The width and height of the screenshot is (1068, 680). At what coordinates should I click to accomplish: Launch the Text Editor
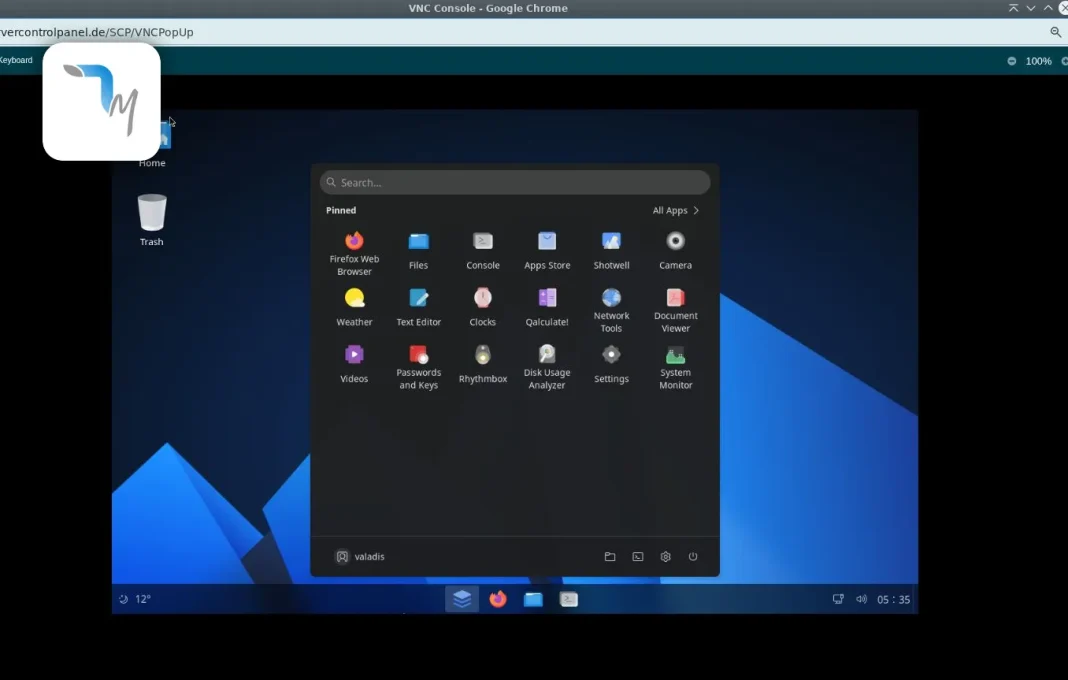(418, 309)
